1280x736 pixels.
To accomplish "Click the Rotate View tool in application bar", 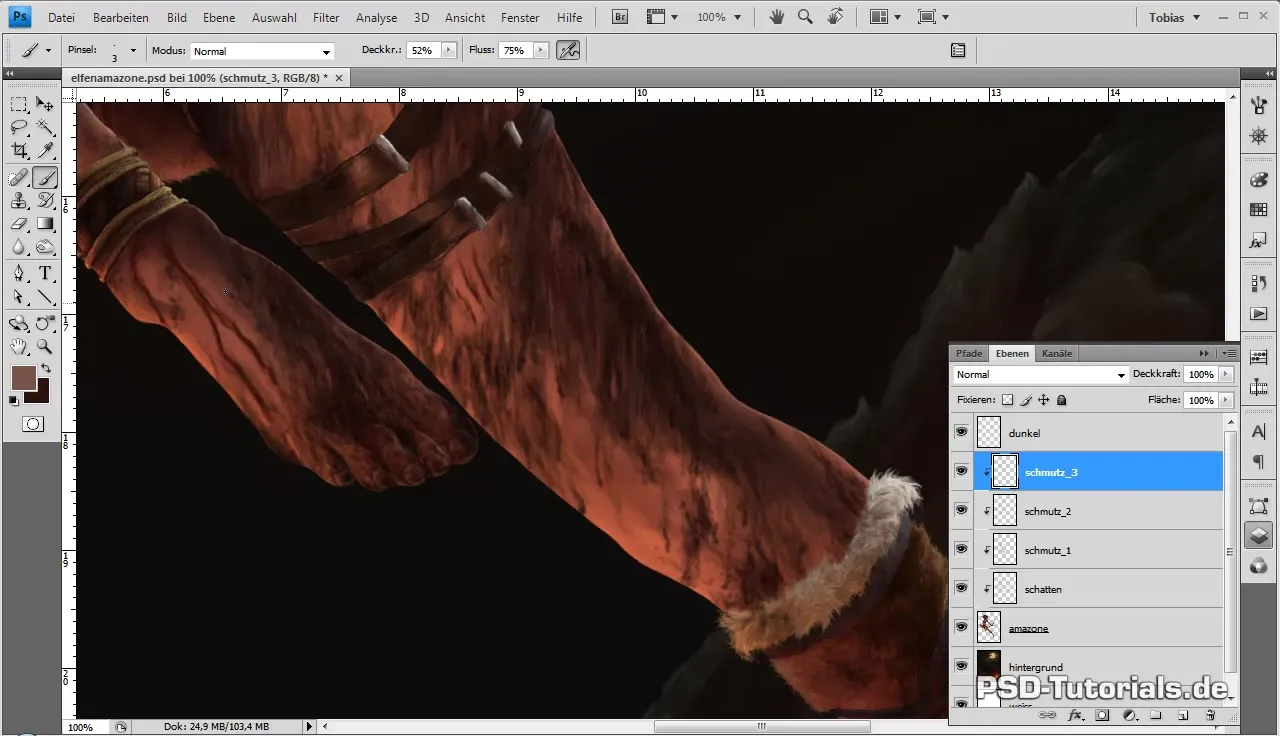I will tap(835, 17).
